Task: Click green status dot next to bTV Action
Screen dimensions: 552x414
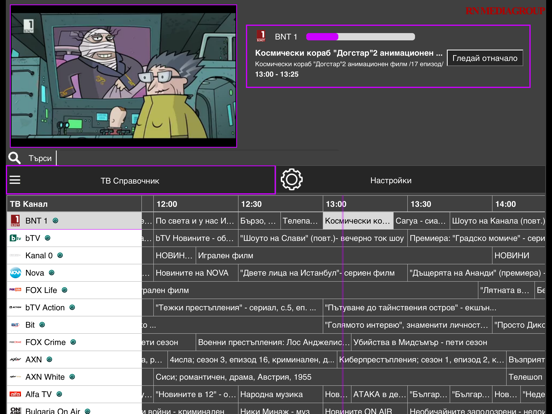Action: pos(72,307)
